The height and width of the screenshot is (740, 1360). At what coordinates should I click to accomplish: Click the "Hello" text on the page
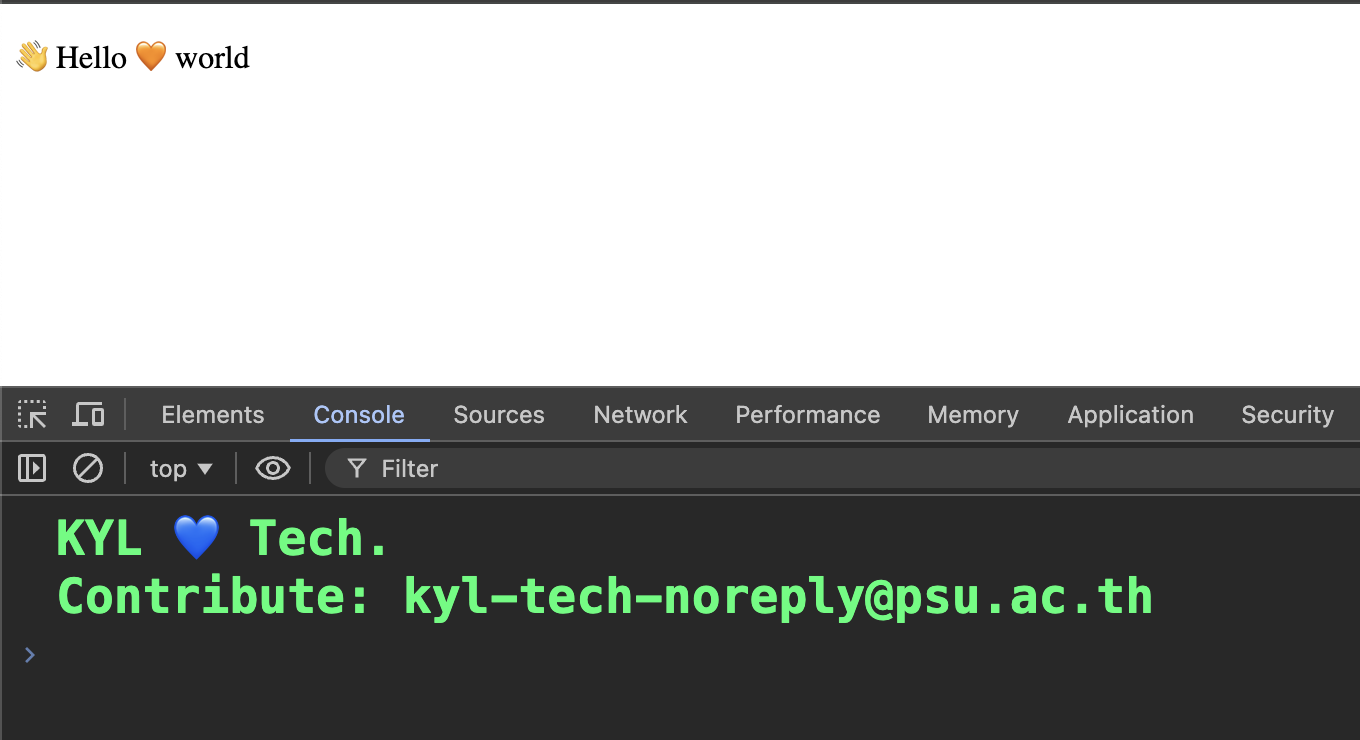[x=91, y=58]
